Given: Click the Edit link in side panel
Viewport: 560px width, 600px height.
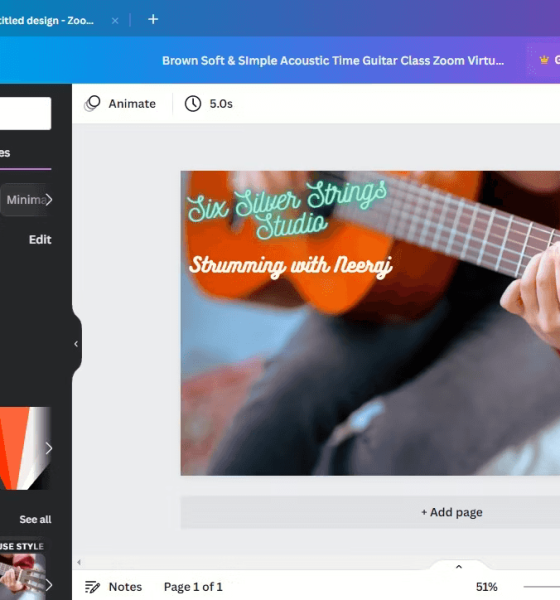Looking at the screenshot, I should [x=40, y=240].
